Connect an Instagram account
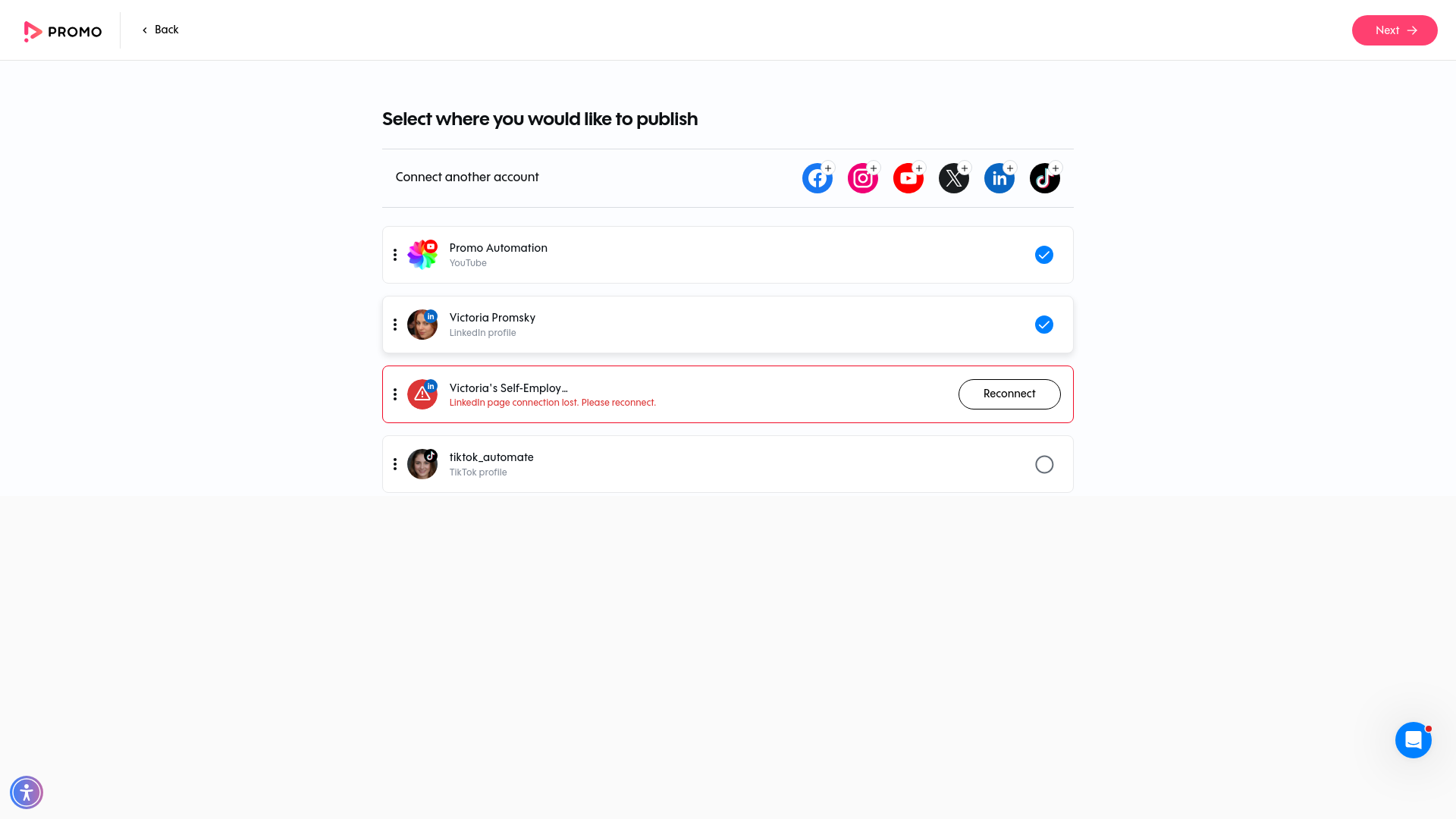This screenshot has height=819, width=1456. [862, 177]
